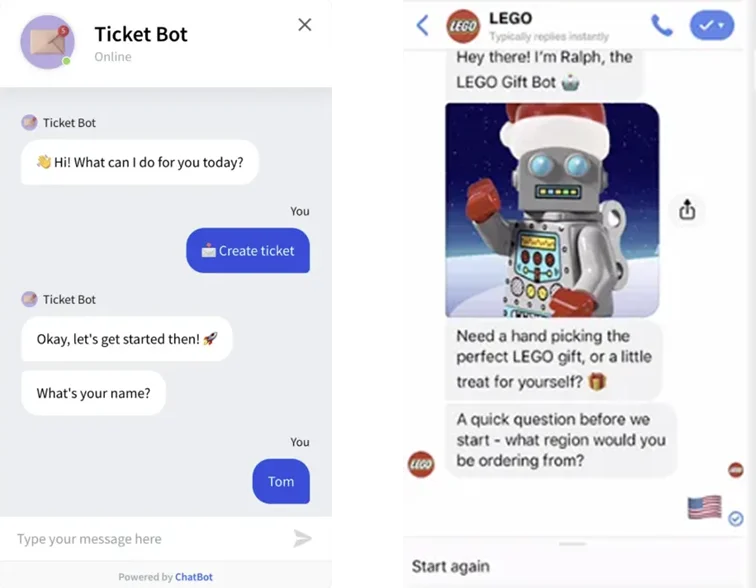Image resolution: width=756 pixels, height=588 pixels.
Task: Click the Tom reply bubble
Action: pos(281,481)
